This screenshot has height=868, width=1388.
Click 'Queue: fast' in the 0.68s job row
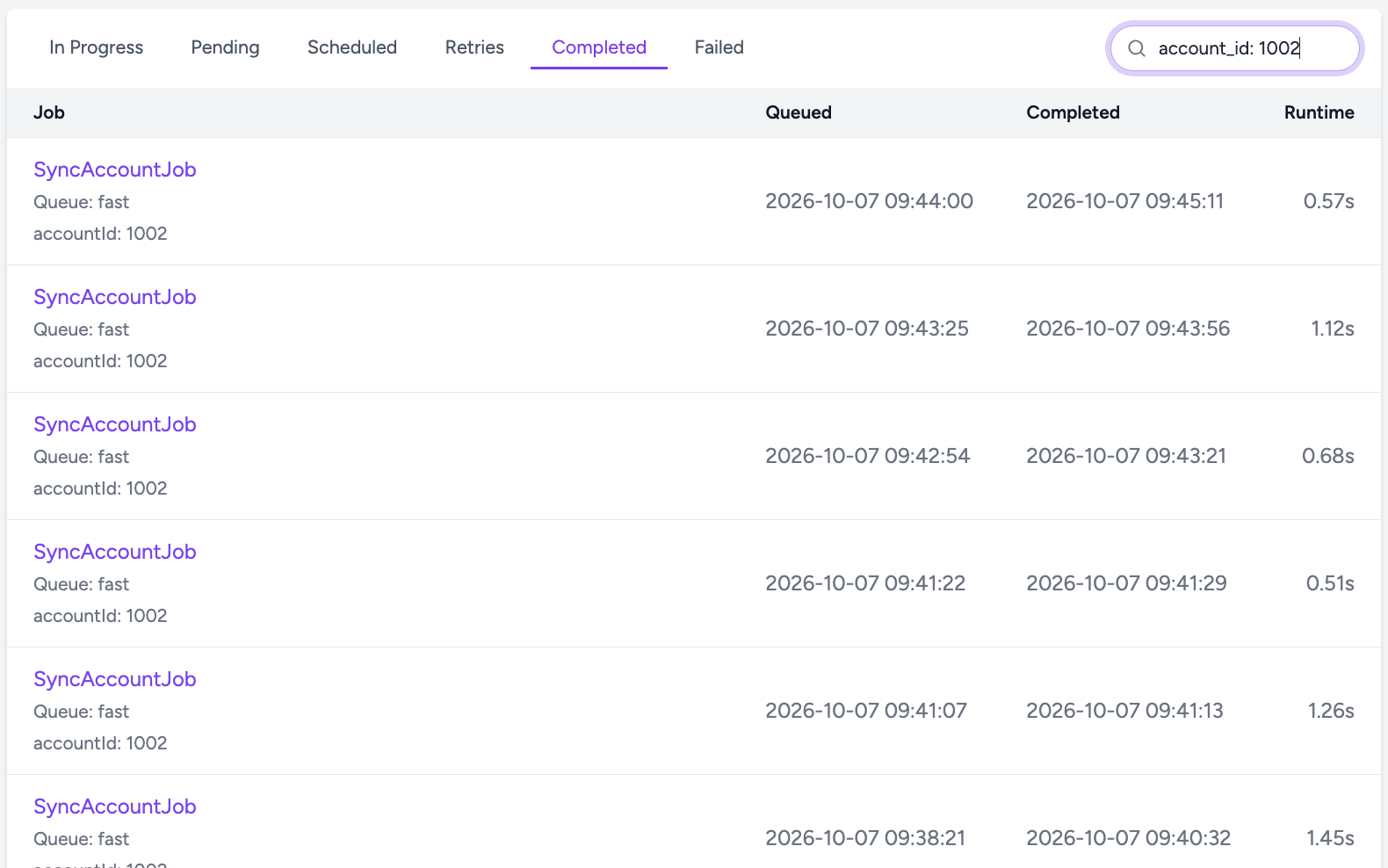click(81, 457)
